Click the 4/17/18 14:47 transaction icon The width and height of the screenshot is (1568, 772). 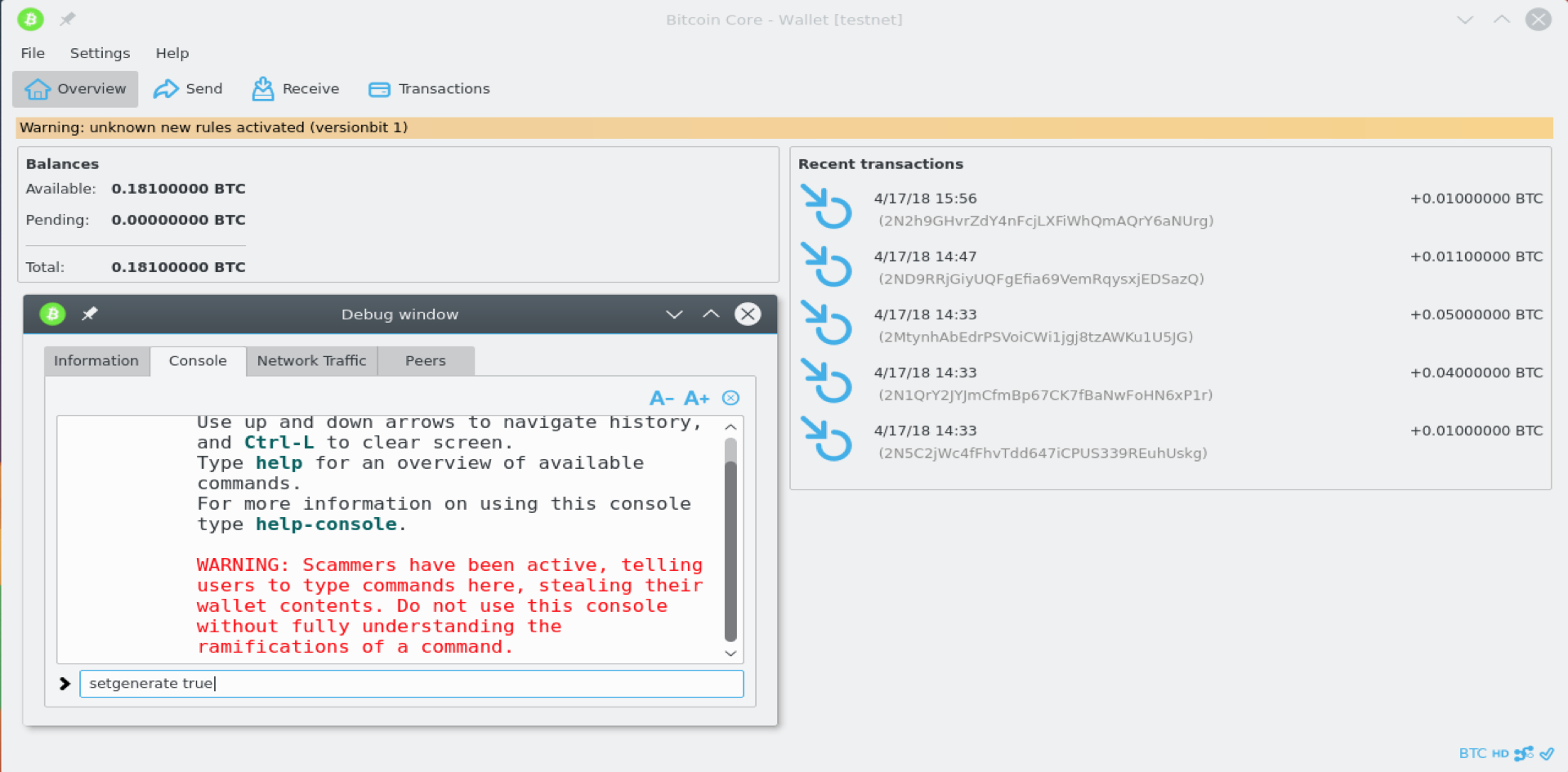pos(826,265)
